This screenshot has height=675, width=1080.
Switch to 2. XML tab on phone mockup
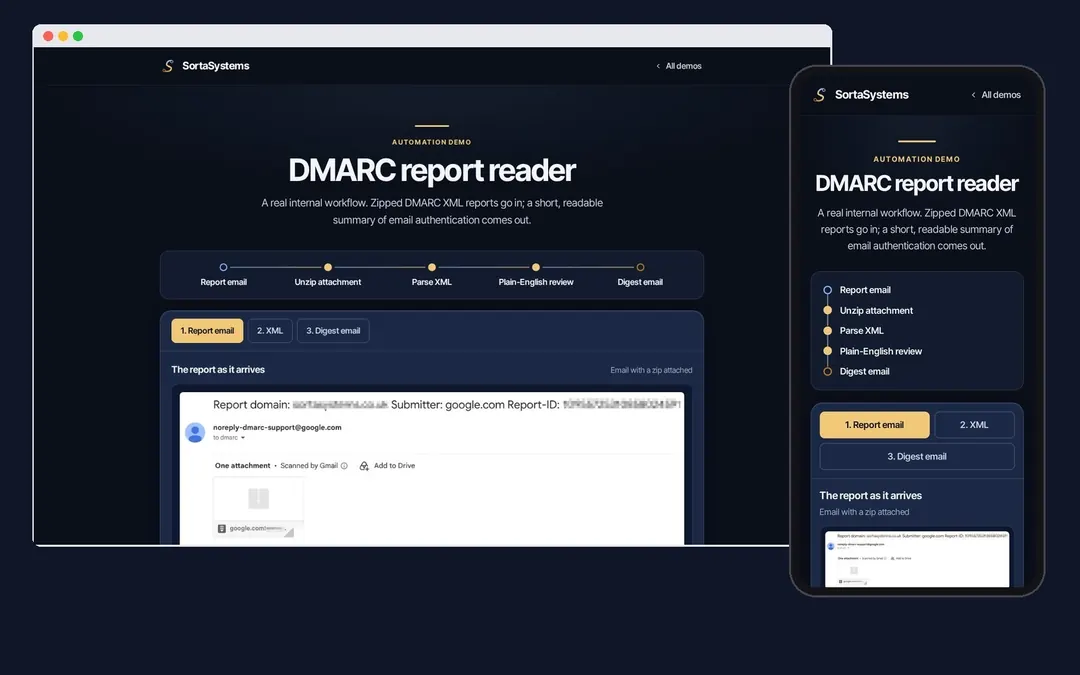(974, 425)
